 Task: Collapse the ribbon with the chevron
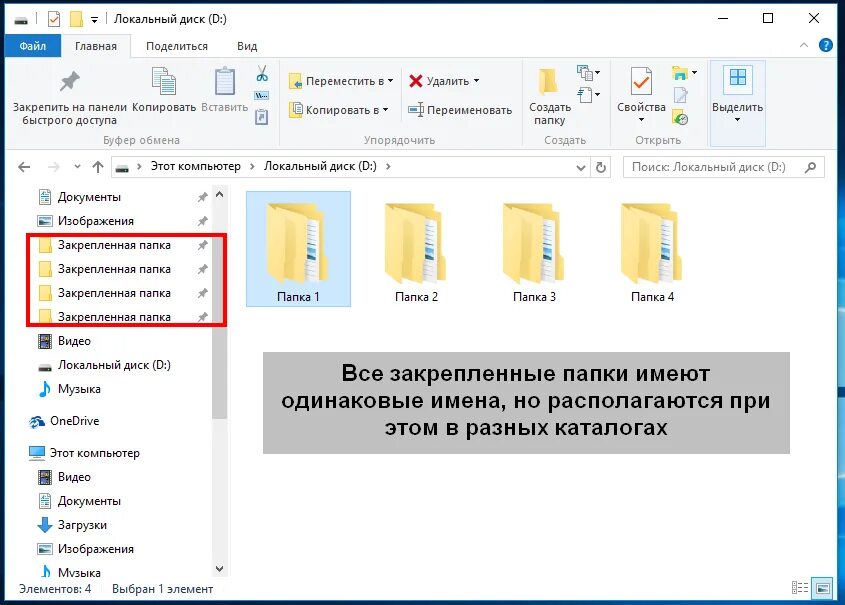[804, 45]
